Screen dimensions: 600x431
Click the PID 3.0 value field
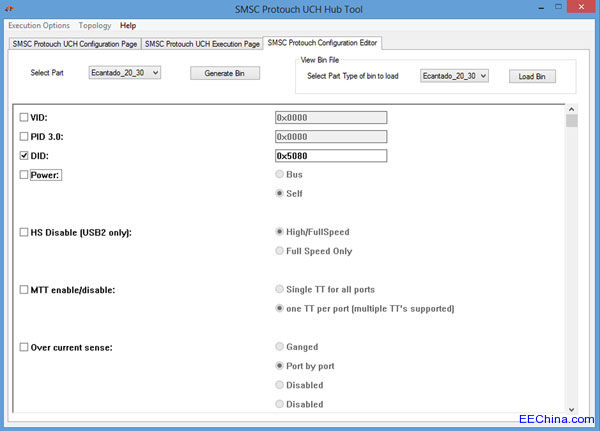[331, 137]
